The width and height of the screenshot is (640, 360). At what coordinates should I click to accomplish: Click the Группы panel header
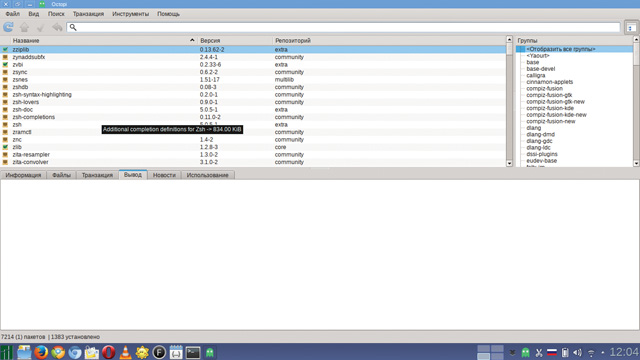click(574, 40)
